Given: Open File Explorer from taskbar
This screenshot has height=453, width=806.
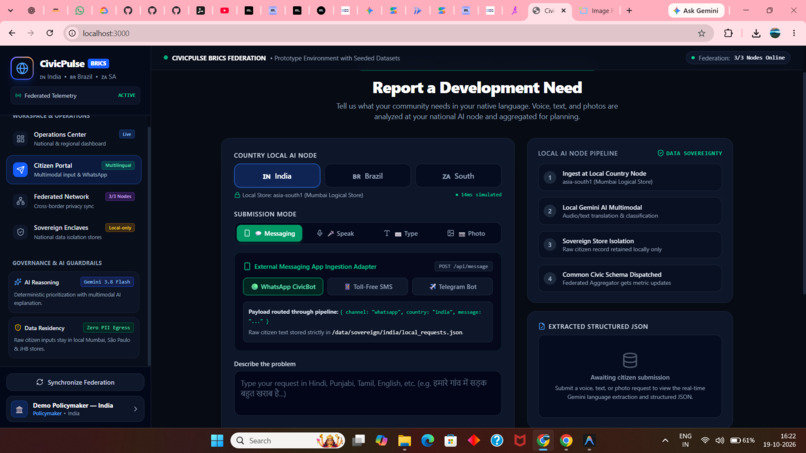Looking at the screenshot, I should (405, 441).
